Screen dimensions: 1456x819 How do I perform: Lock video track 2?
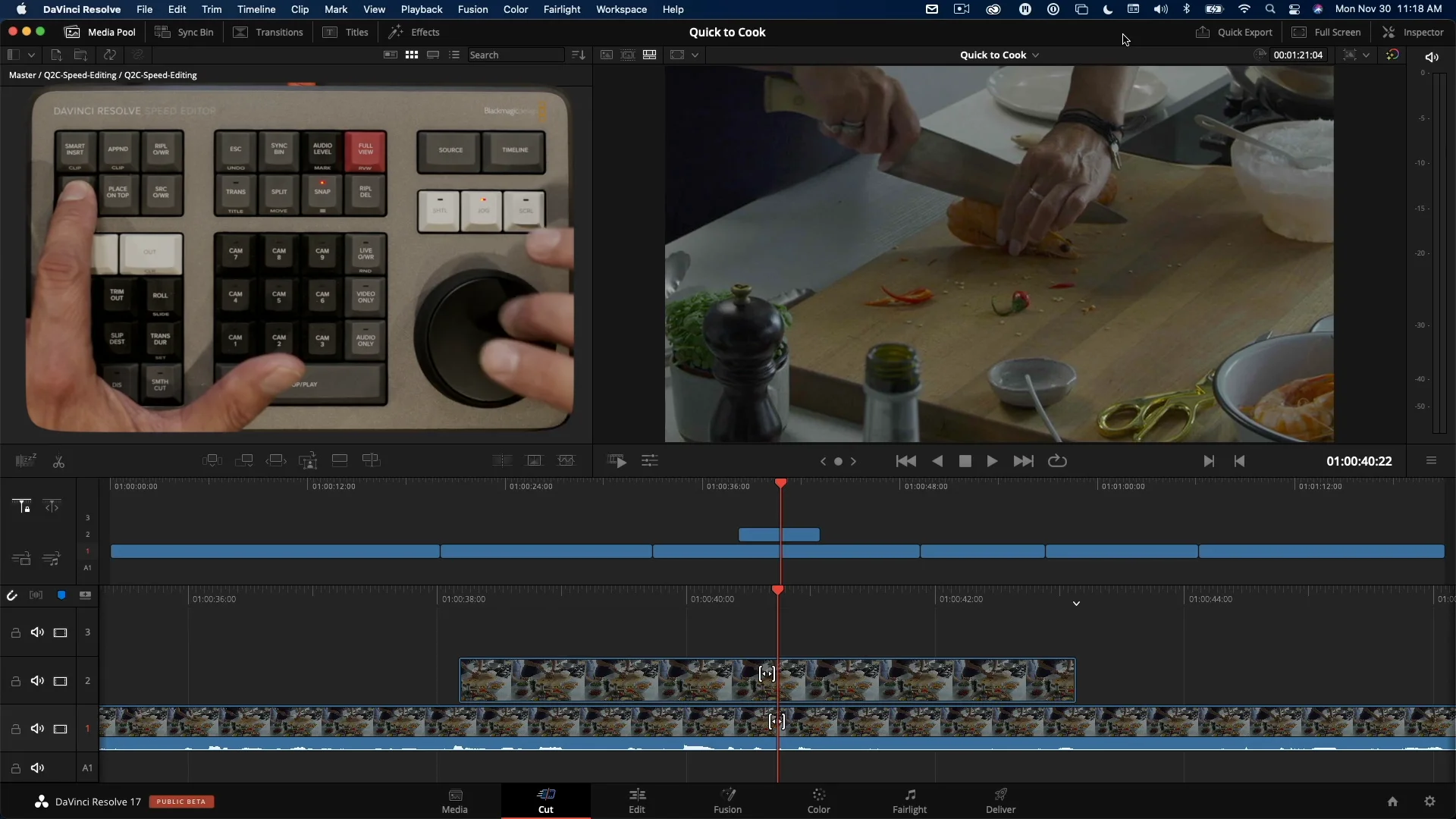(x=15, y=681)
